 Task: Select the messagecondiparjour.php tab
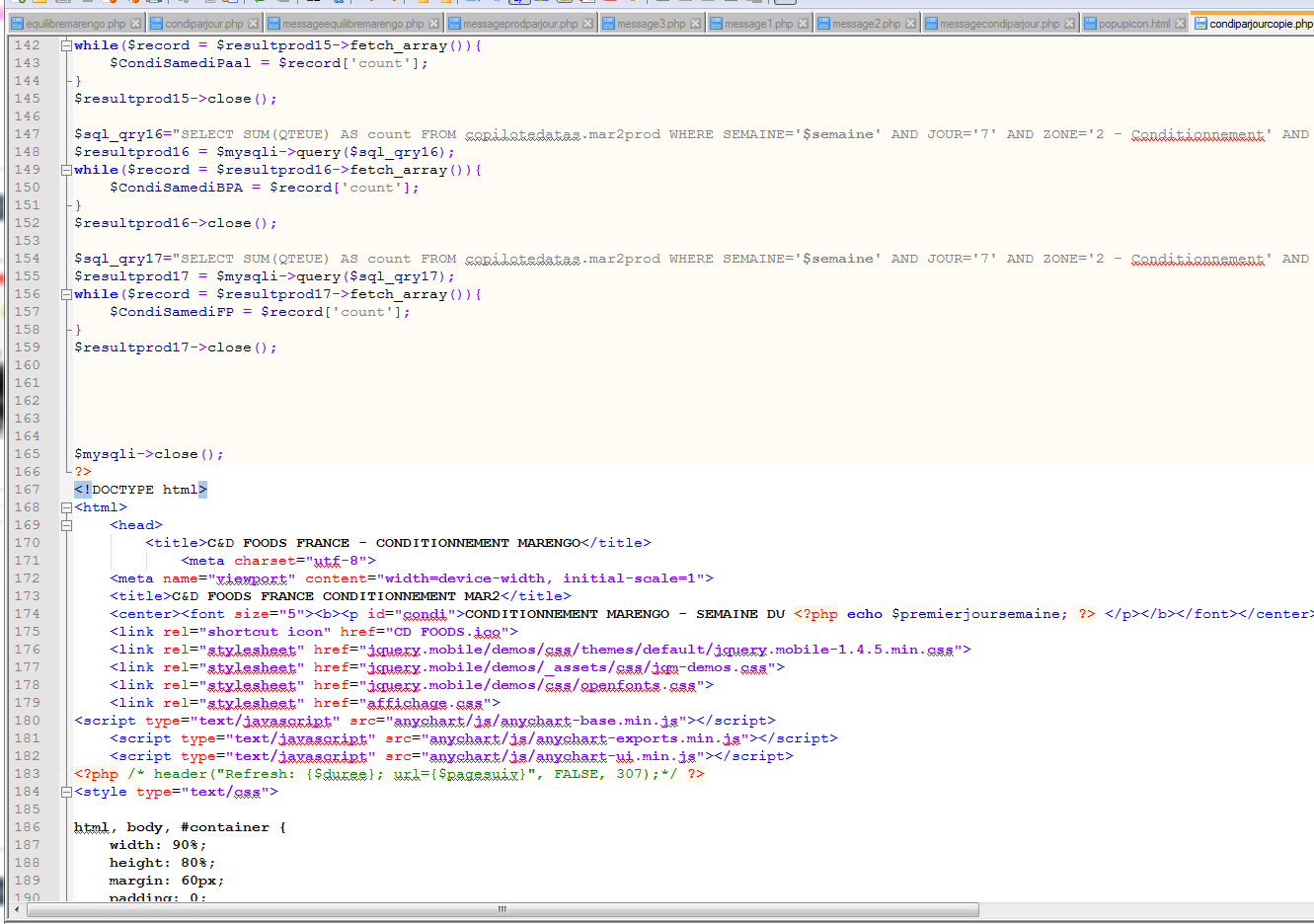[x=998, y=24]
